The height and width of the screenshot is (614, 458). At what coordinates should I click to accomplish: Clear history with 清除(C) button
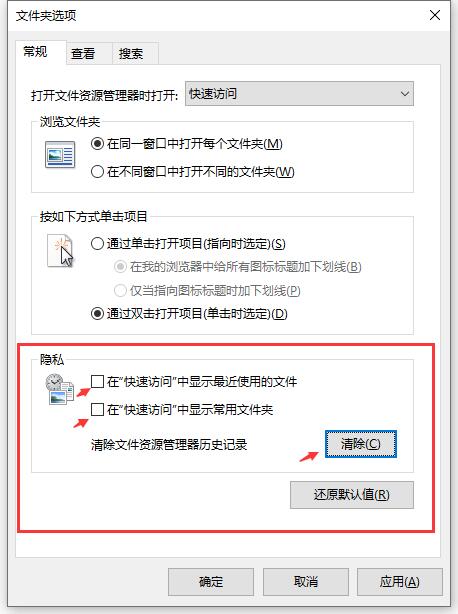(x=361, y=444)
